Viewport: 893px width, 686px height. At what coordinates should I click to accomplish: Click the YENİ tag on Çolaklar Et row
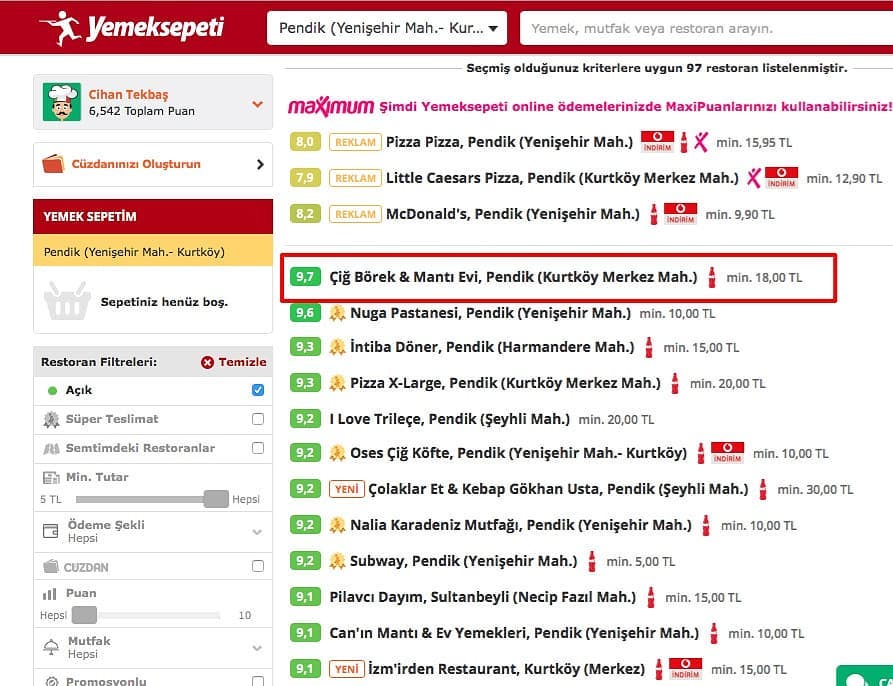click(347, 489)
